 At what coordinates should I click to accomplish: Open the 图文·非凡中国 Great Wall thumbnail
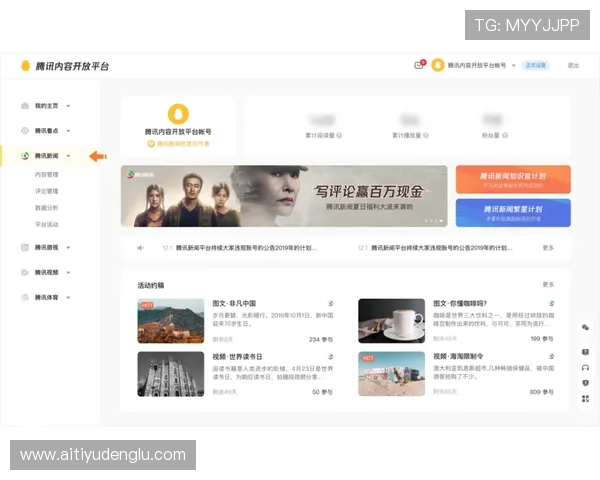171,321
